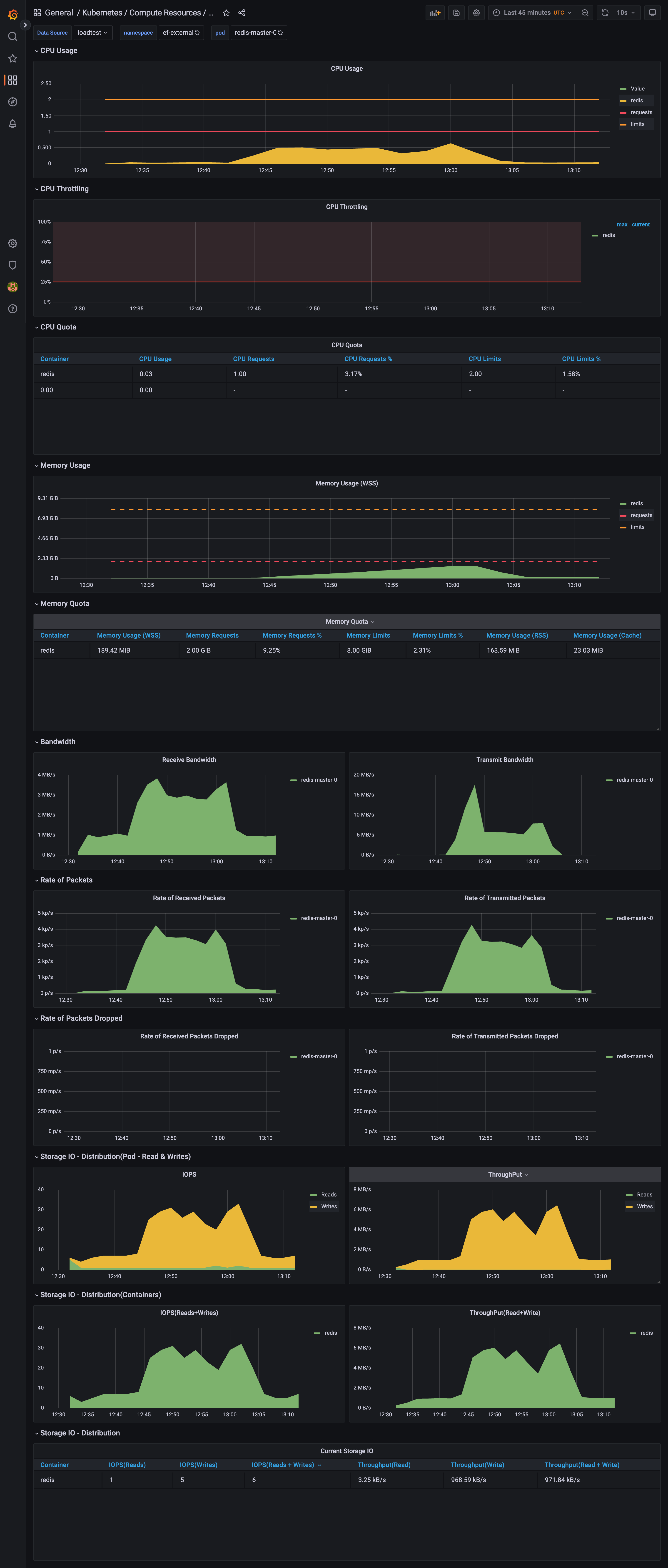Click the Explore compass icon
This screenshot has height=1568, width=668.
12,102
